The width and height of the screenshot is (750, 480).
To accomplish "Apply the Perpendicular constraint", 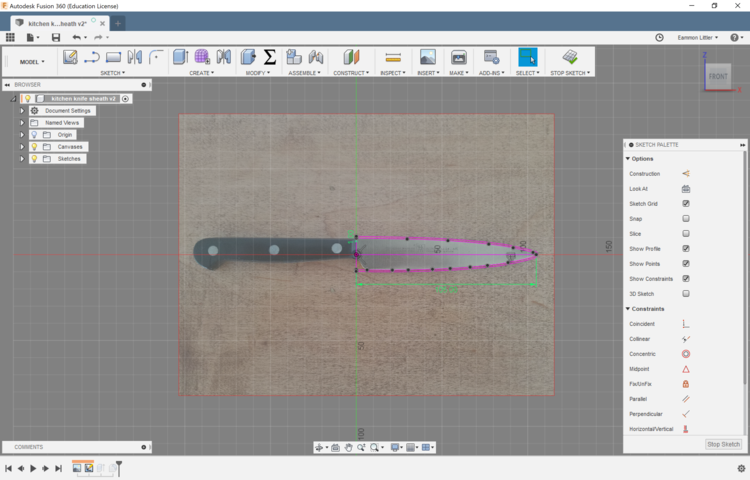I will coord(686,414).
